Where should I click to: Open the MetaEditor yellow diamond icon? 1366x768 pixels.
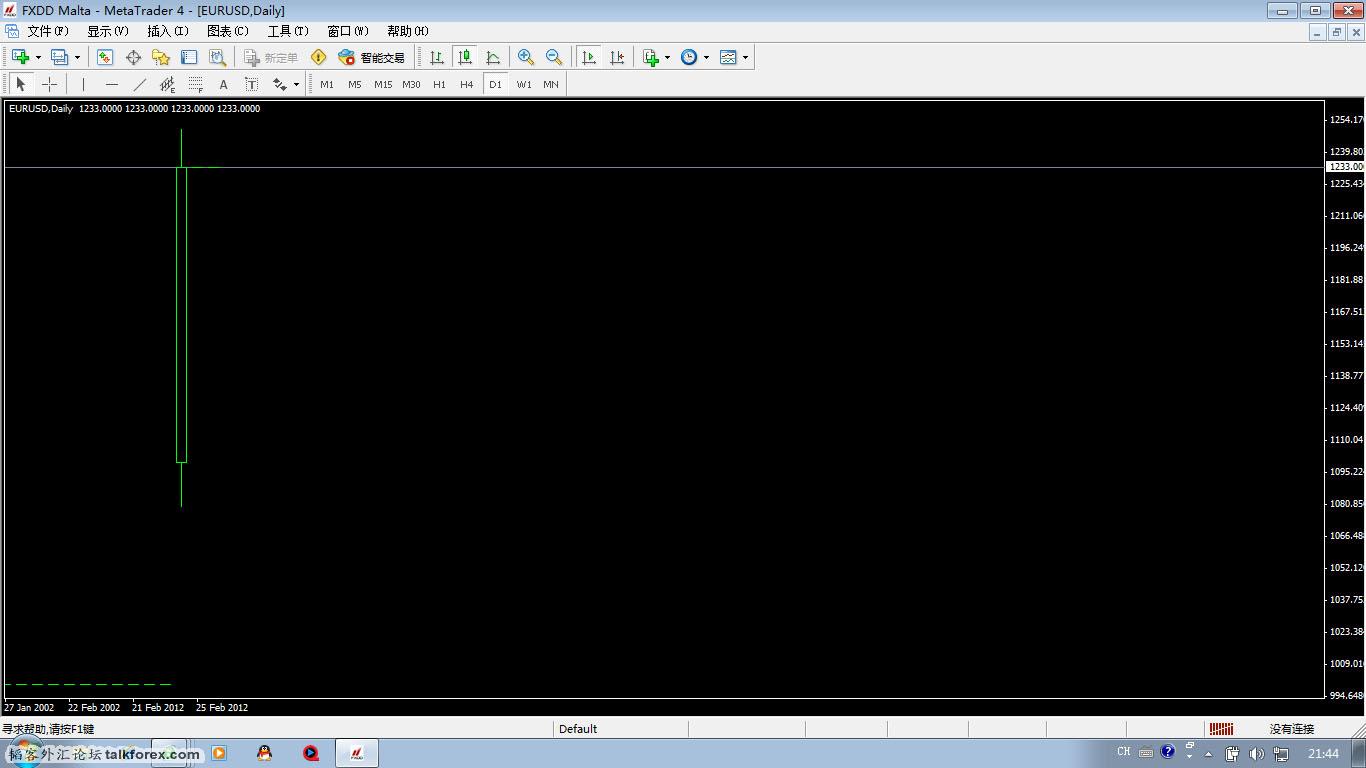[319, 57]
